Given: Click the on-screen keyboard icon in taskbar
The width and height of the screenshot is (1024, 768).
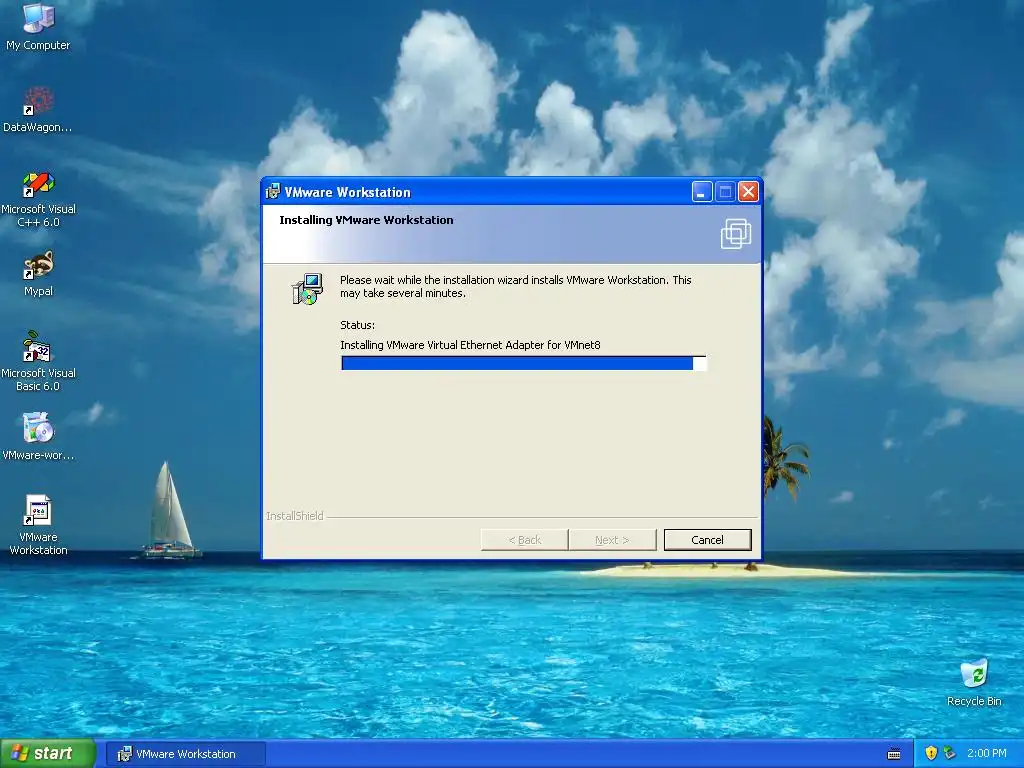Looking at the screenshot, I should (894, 754).
